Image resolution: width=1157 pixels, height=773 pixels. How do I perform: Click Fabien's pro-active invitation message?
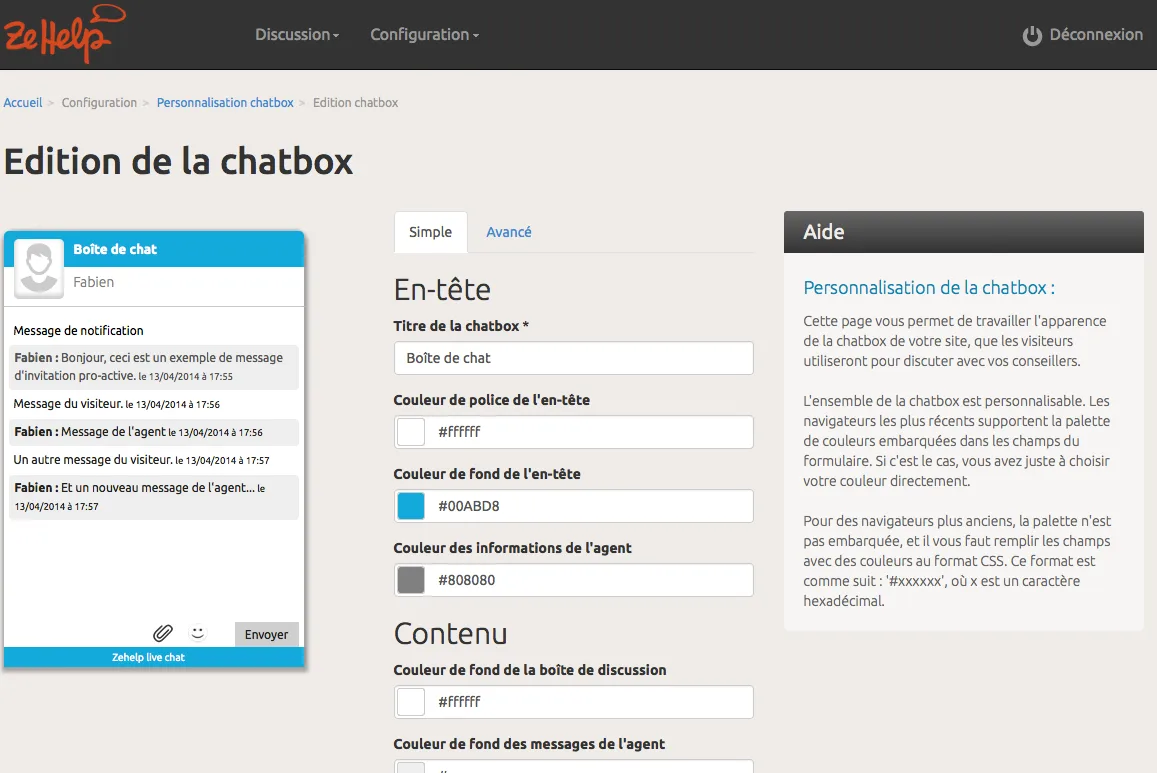(x=154, y=367)
